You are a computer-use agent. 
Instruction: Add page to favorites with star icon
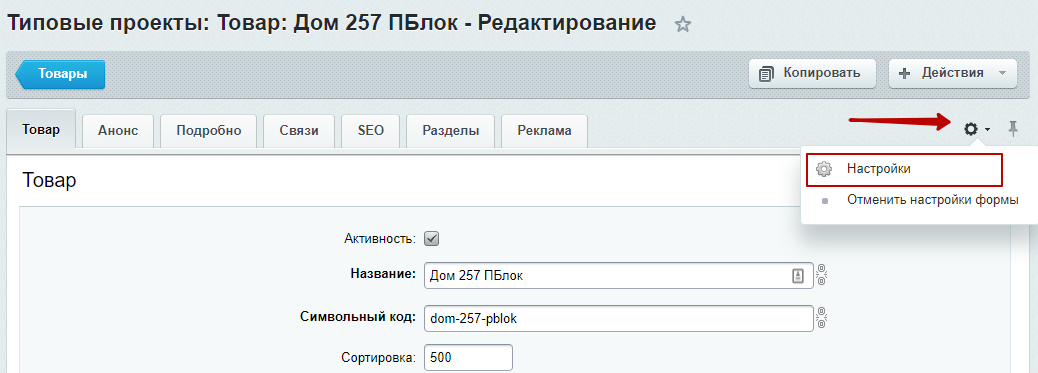pos(683,25)
